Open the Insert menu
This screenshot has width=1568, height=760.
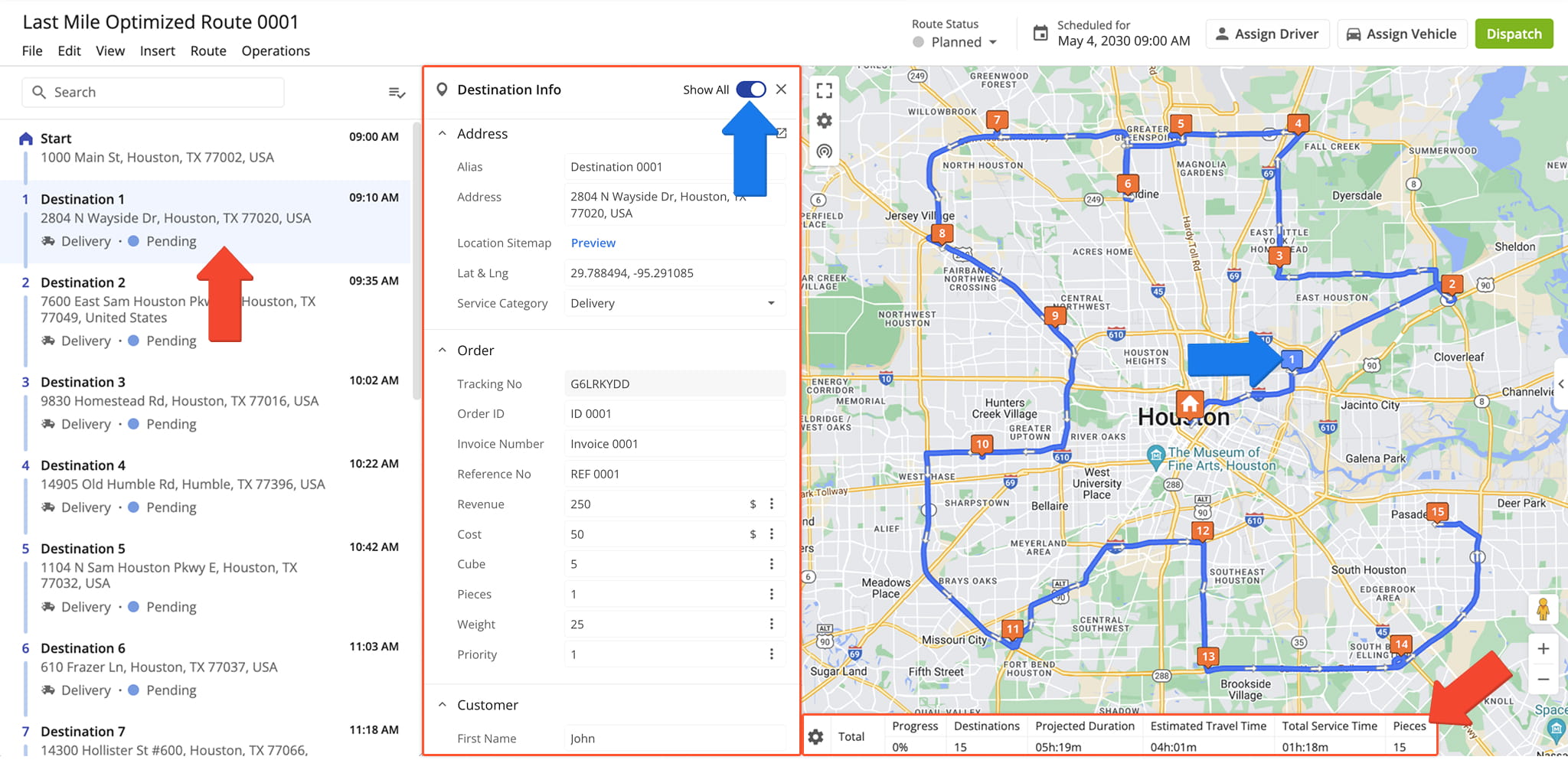tap(157, 51)
